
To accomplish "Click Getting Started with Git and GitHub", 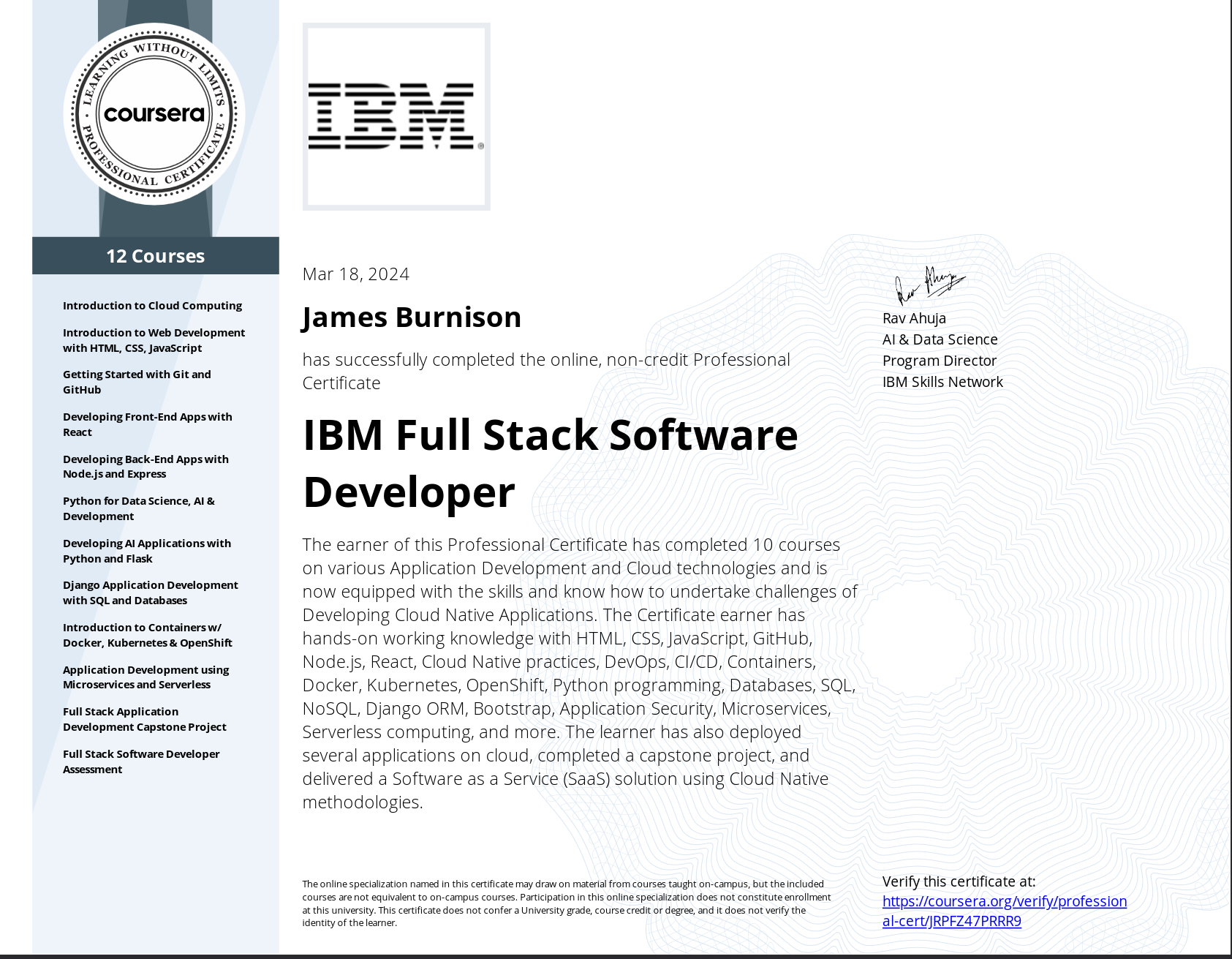I will click(x=137, y=382).
